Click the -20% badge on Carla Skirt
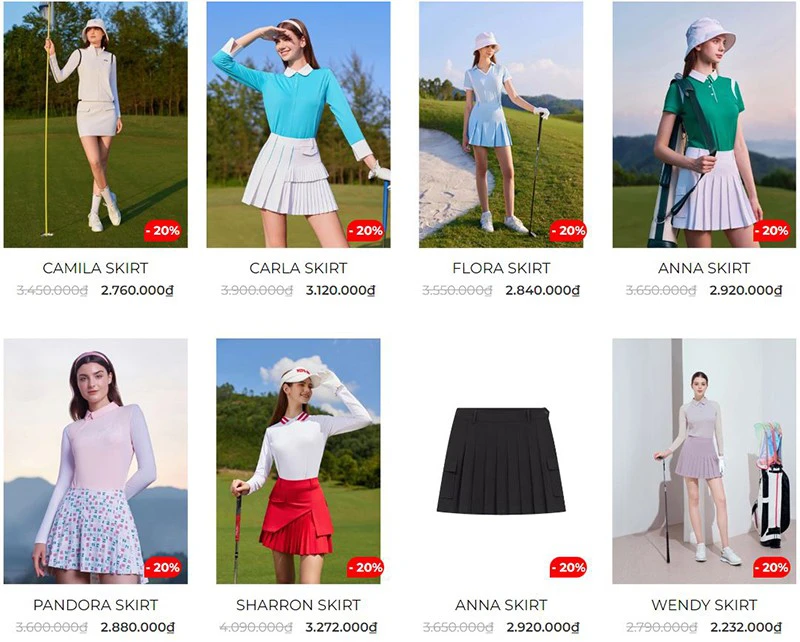 coord(365,231)
